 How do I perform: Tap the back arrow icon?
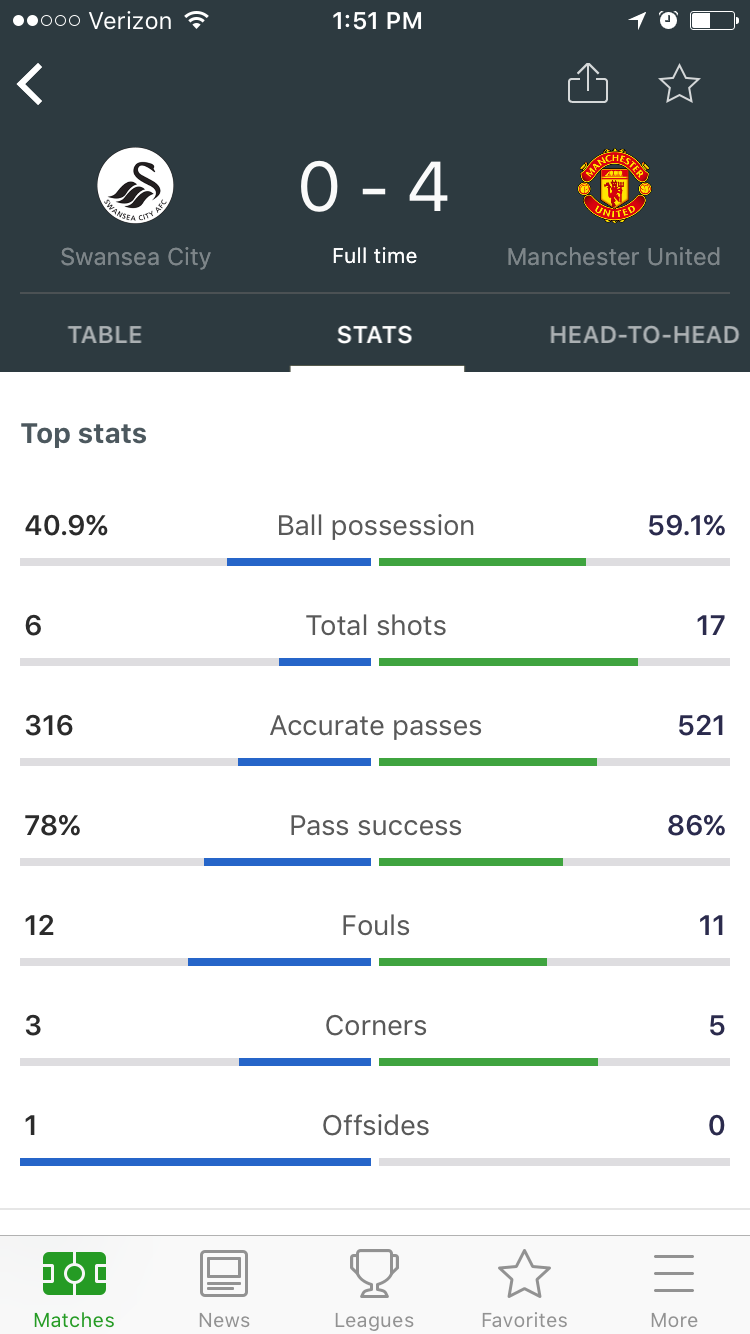(x=30, y=84)
